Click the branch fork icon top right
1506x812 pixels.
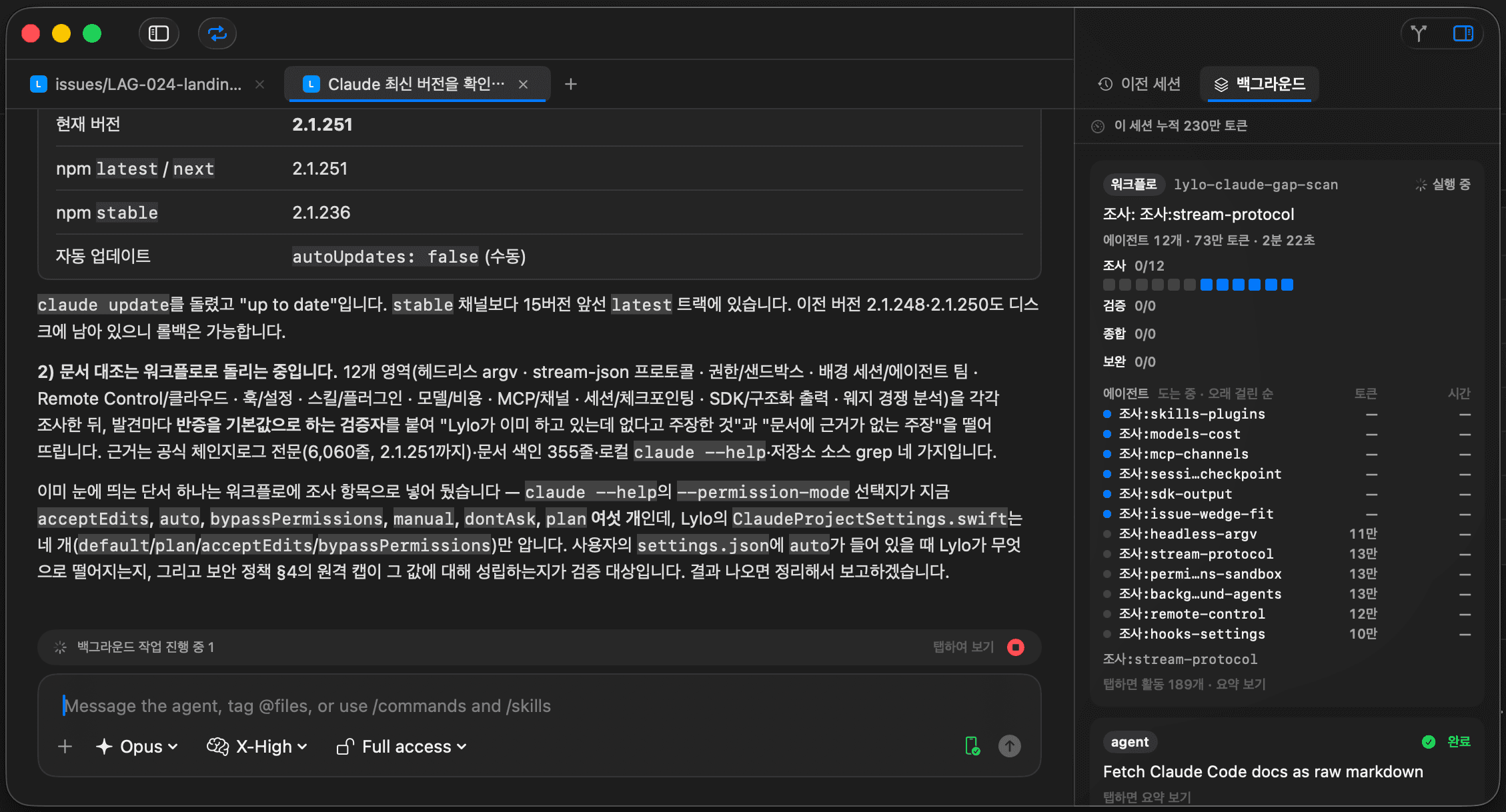tap(1419, 33)
